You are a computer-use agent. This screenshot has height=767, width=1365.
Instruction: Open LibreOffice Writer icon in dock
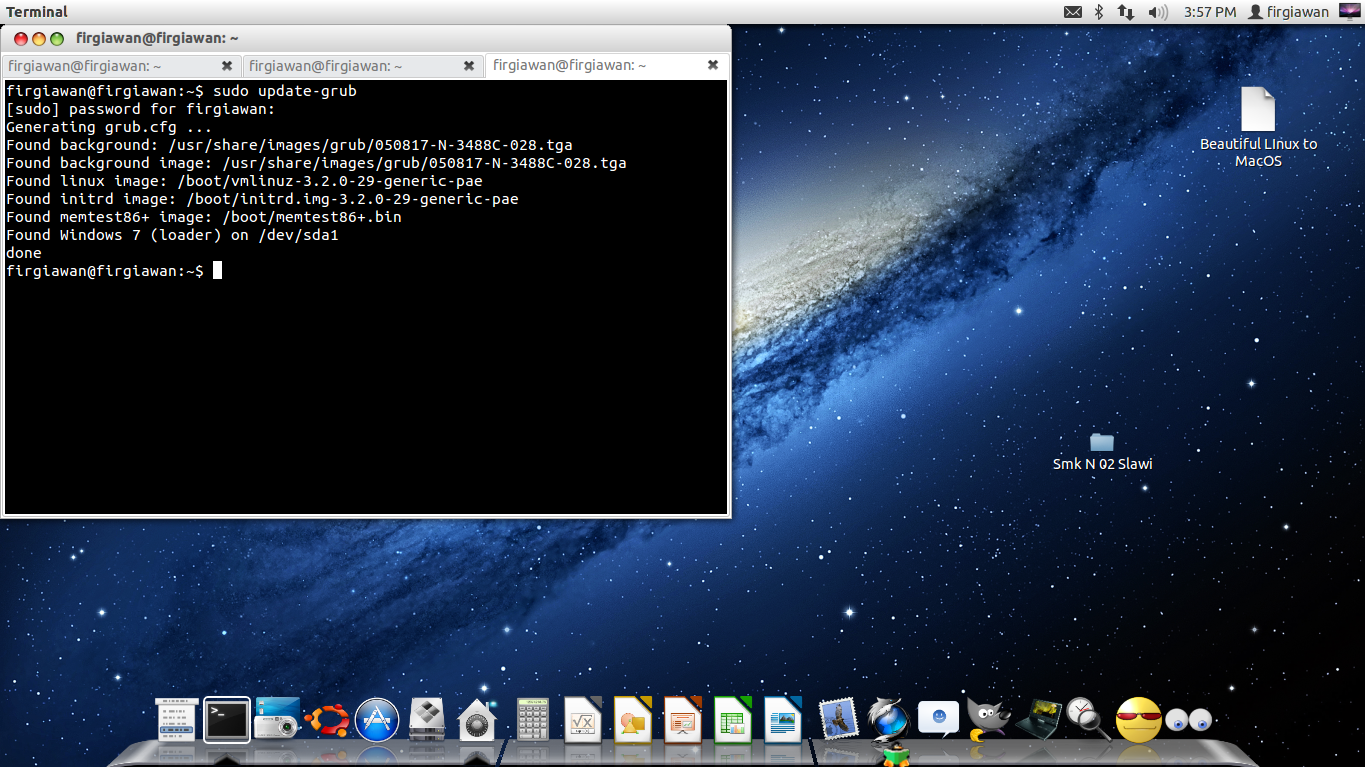pyautogui.click(x=783, y=720)
